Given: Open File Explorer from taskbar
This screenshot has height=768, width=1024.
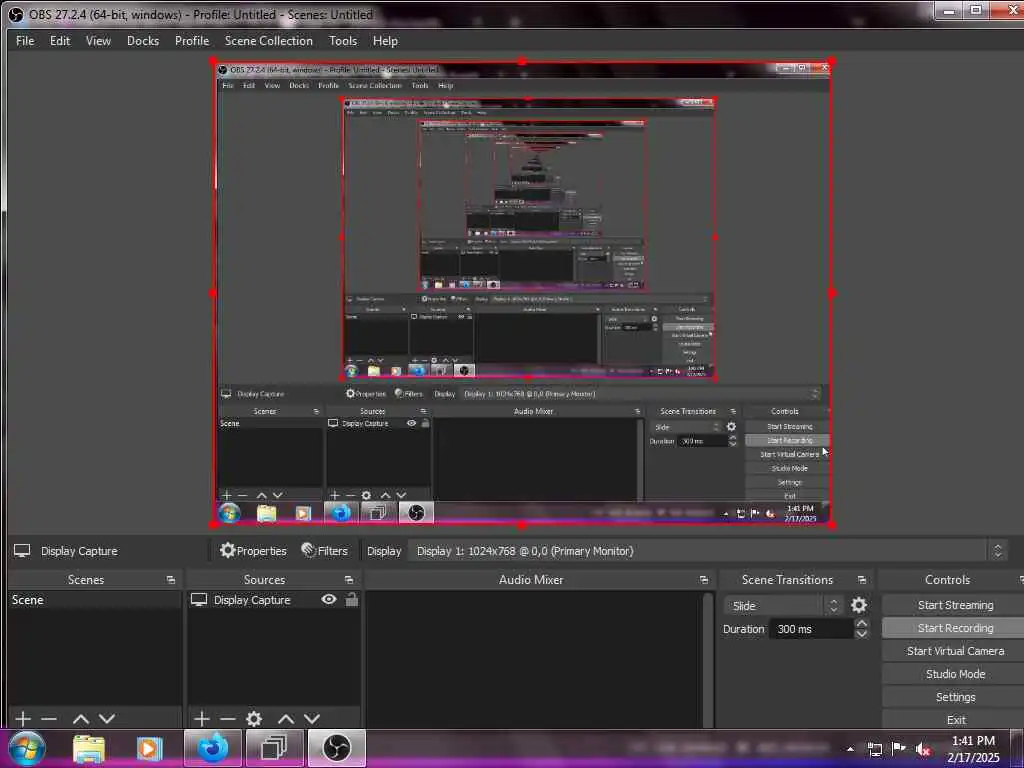Looking at the screenshot, I should click(x=89, y=749).
